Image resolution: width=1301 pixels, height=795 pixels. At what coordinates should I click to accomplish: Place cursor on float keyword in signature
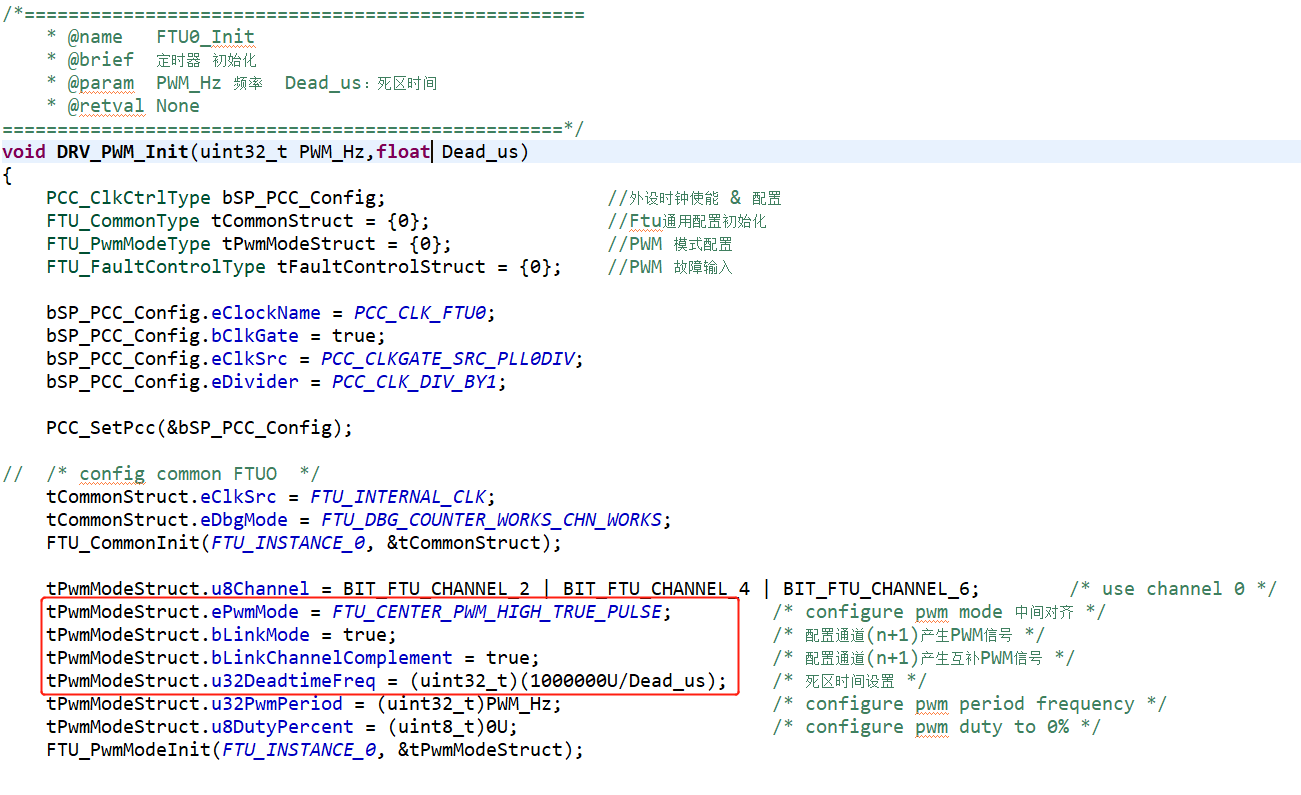403,152
